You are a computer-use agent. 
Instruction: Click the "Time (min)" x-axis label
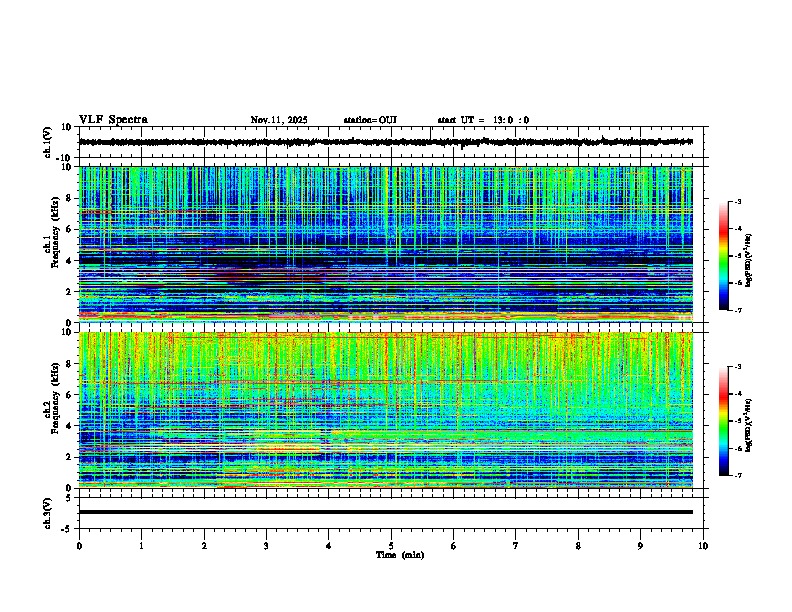coord(400,555)
